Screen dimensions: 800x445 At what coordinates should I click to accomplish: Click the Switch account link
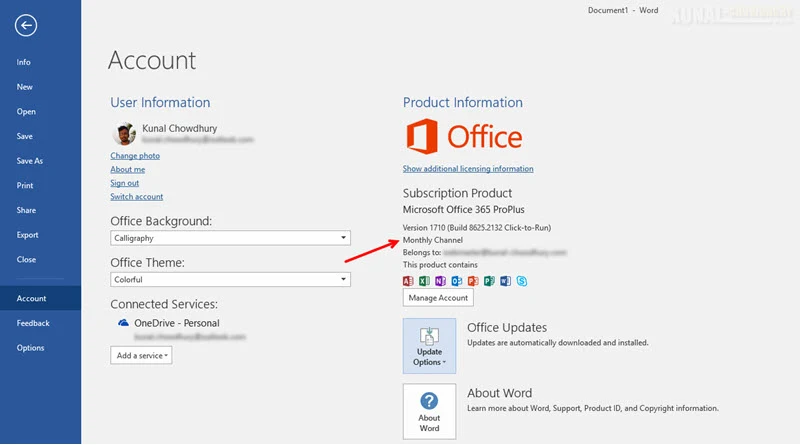pyautogui.click(x=137, y=196)
